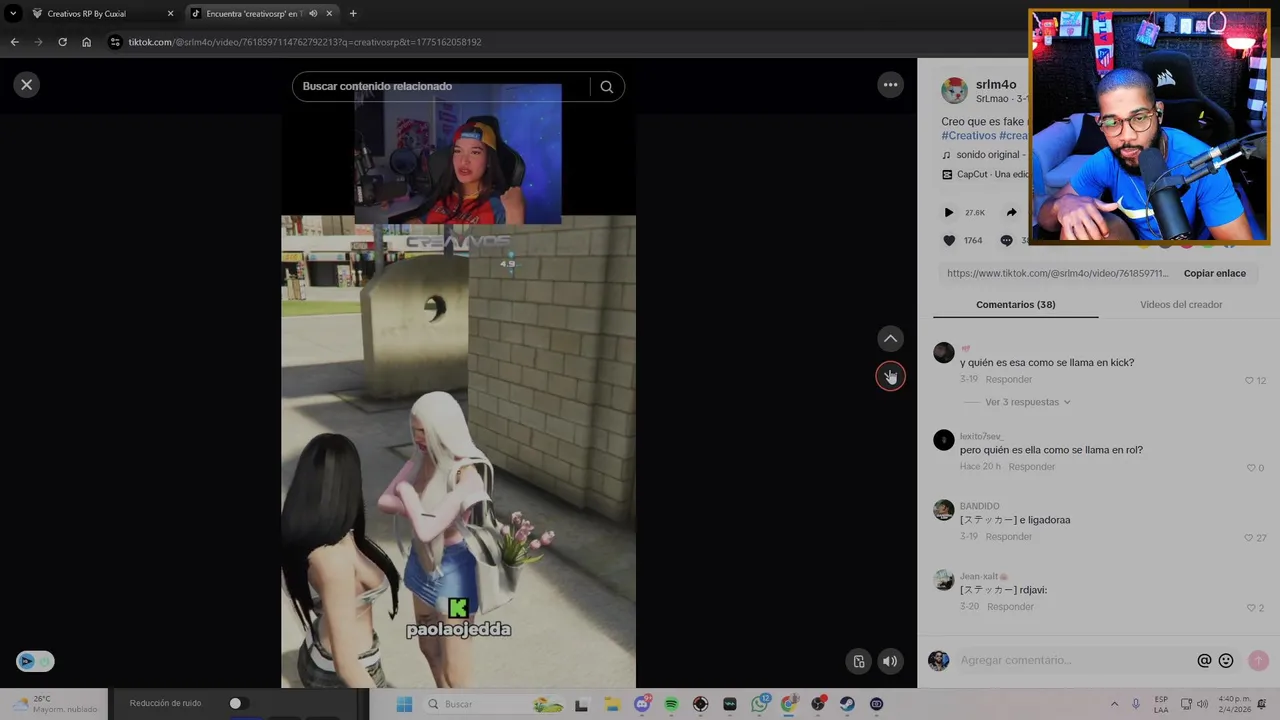Go to next video with down arrow
The height and width of the screenshot is (720, 1280).
(x=890, y=376)
